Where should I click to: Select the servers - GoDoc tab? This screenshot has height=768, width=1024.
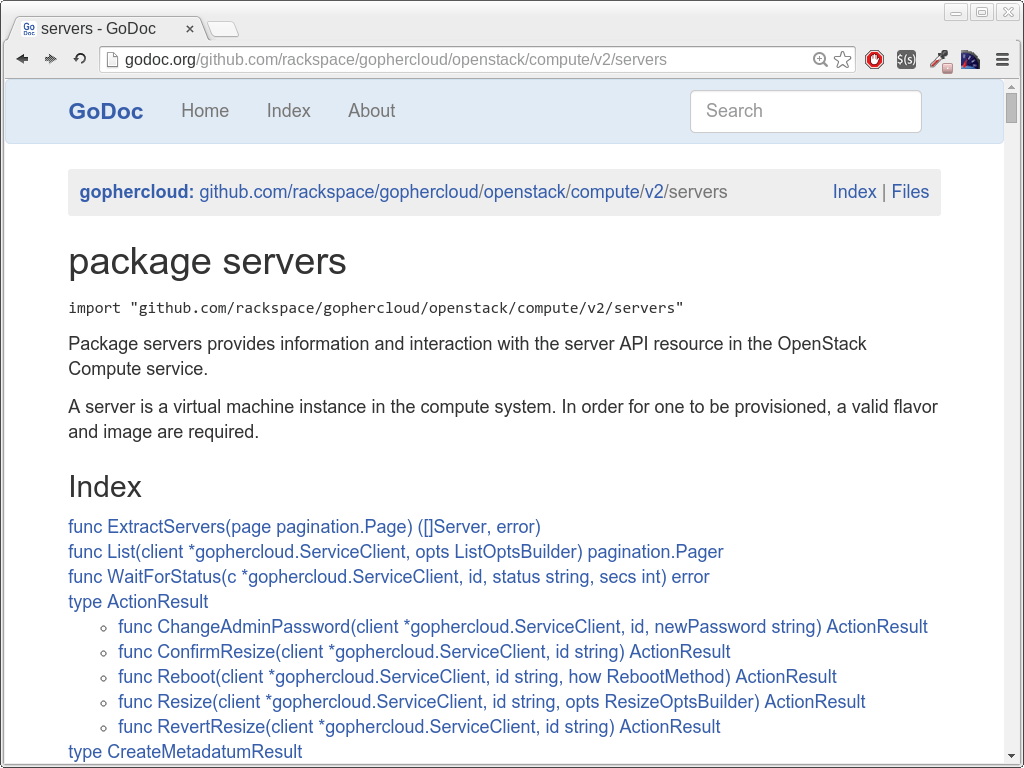tap(108, 29)
